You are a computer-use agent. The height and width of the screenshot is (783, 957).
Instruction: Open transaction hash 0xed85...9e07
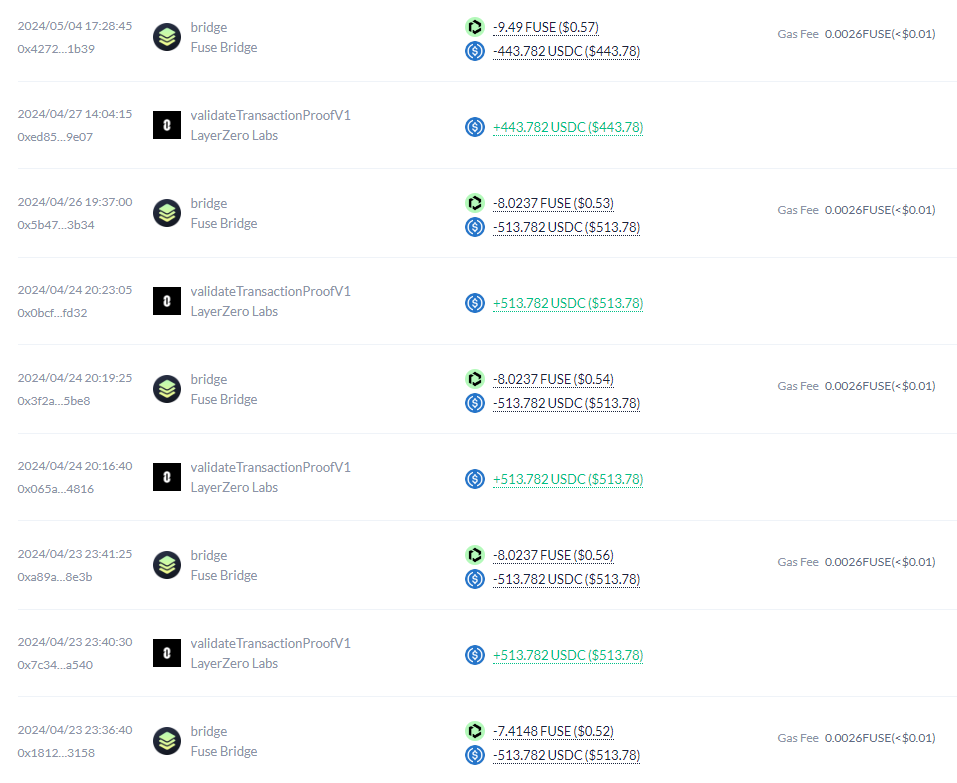click(55, 137)
